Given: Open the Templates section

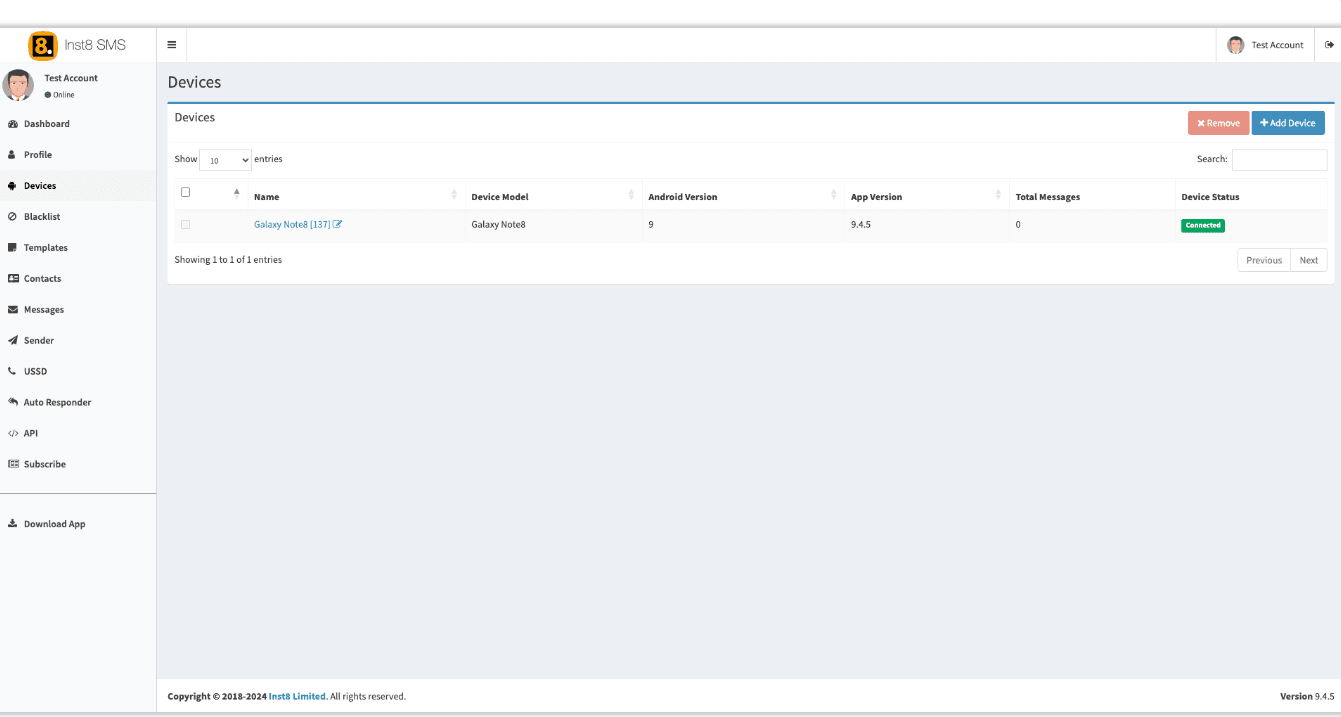Looking at the screenshot, I should click(78, 248).
